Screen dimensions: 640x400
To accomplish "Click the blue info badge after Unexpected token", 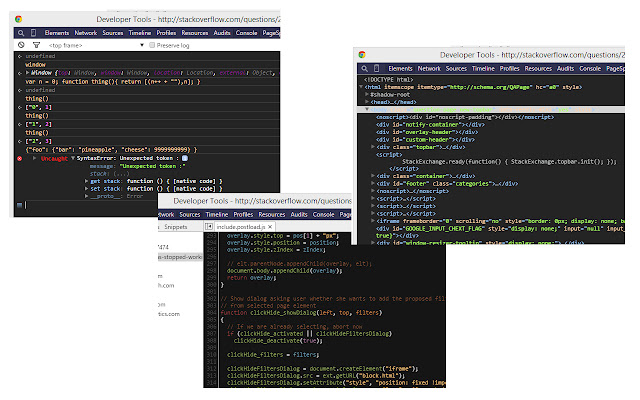I will [x=185, y=158].
